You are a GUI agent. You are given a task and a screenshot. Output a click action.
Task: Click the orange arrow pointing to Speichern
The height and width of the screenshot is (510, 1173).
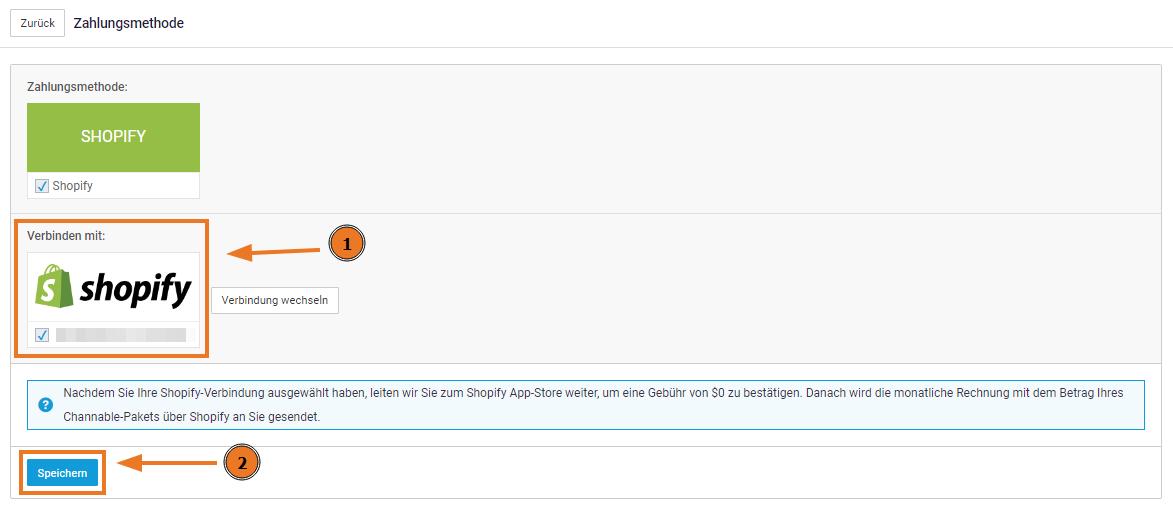pyautogui.click(x=168, y=463)
